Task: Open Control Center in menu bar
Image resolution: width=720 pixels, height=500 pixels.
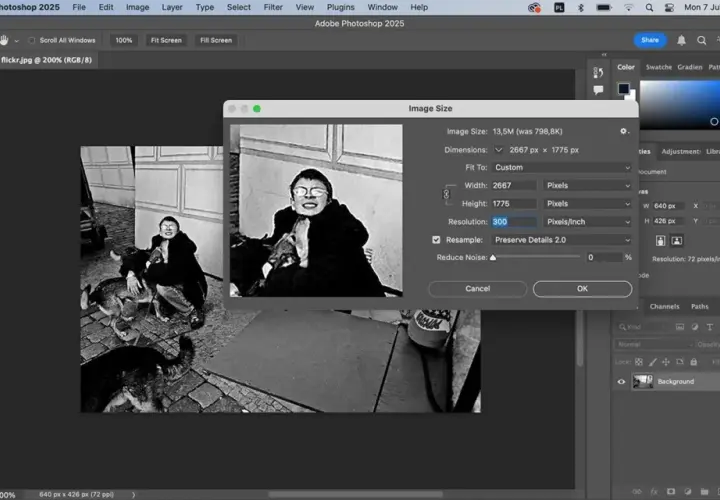Action: [x=669, y=7]
